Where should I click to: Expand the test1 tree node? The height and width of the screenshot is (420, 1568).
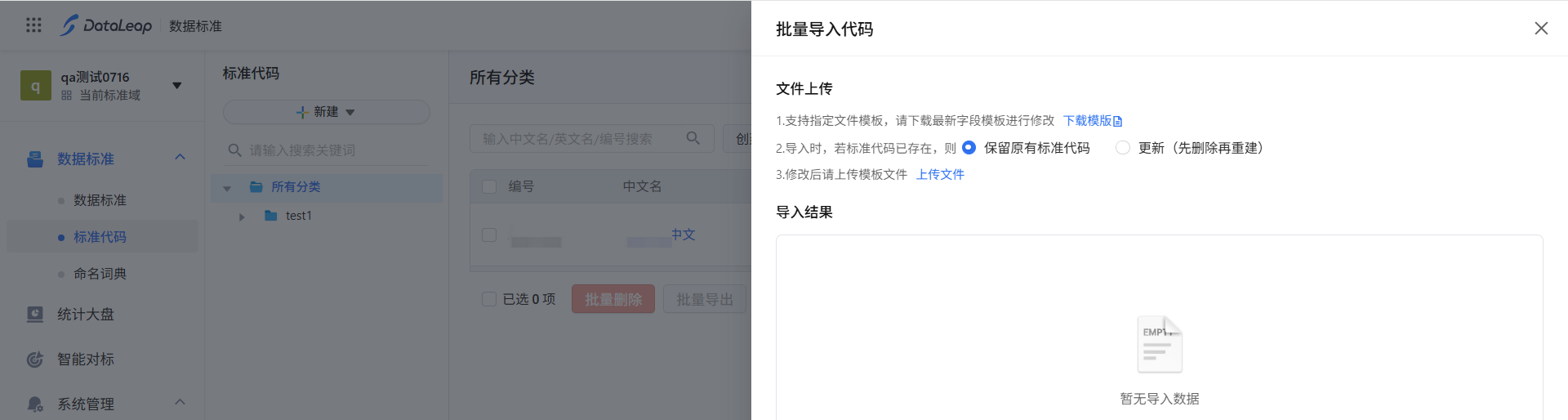(242, 217)
